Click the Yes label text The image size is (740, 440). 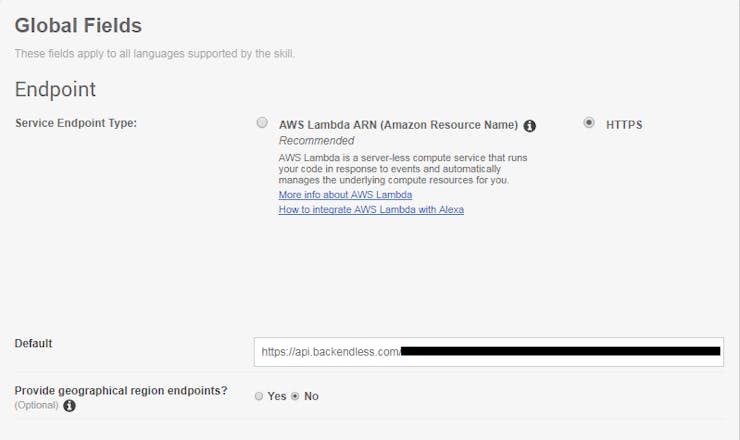pos(277,396)
